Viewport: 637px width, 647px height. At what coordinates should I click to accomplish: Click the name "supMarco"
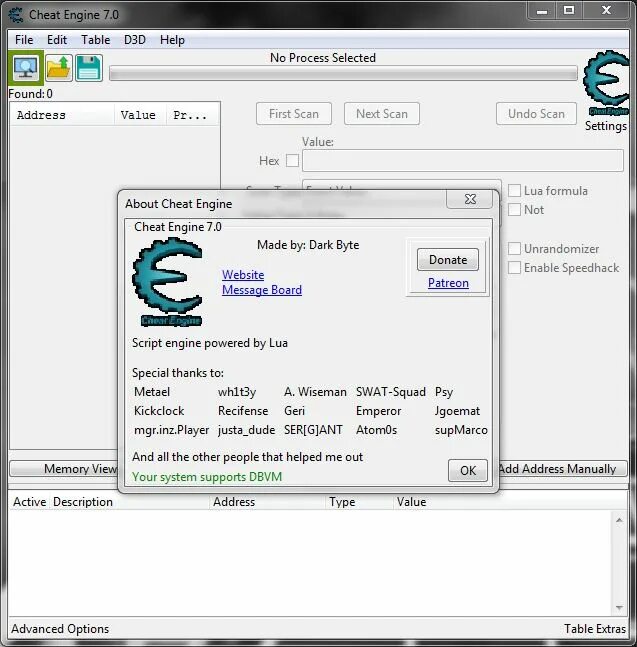(x=461, y=430)
